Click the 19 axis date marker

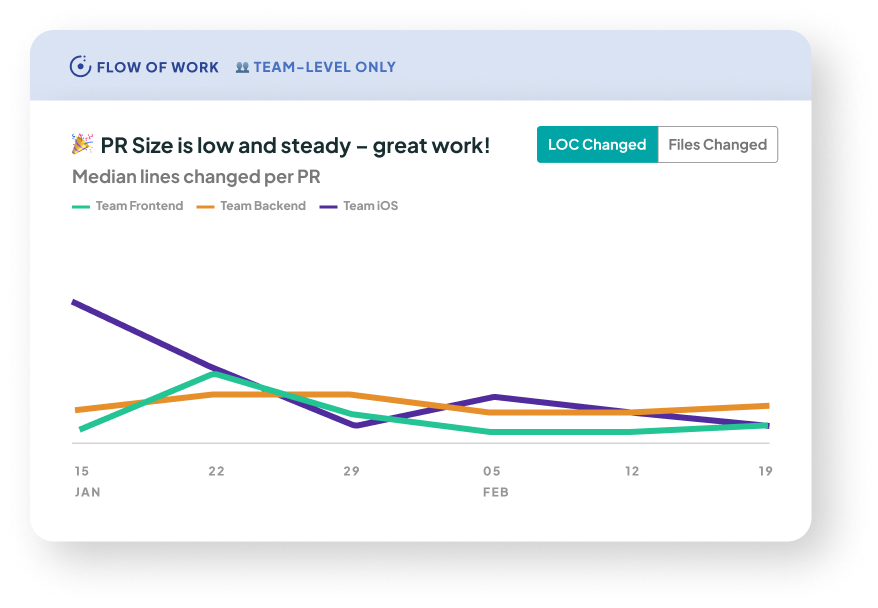765,471
